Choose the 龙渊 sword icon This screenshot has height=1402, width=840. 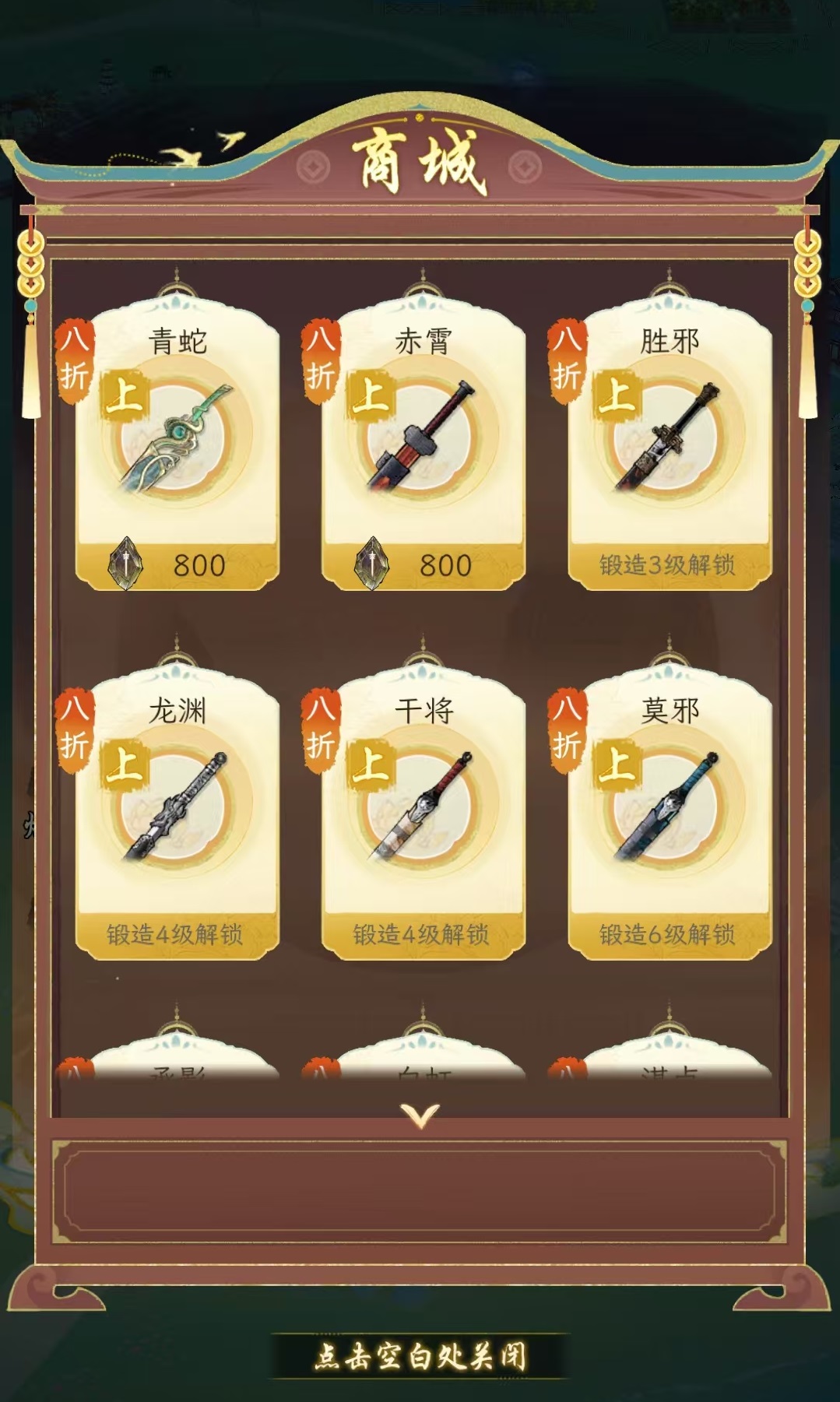point(176,807)
